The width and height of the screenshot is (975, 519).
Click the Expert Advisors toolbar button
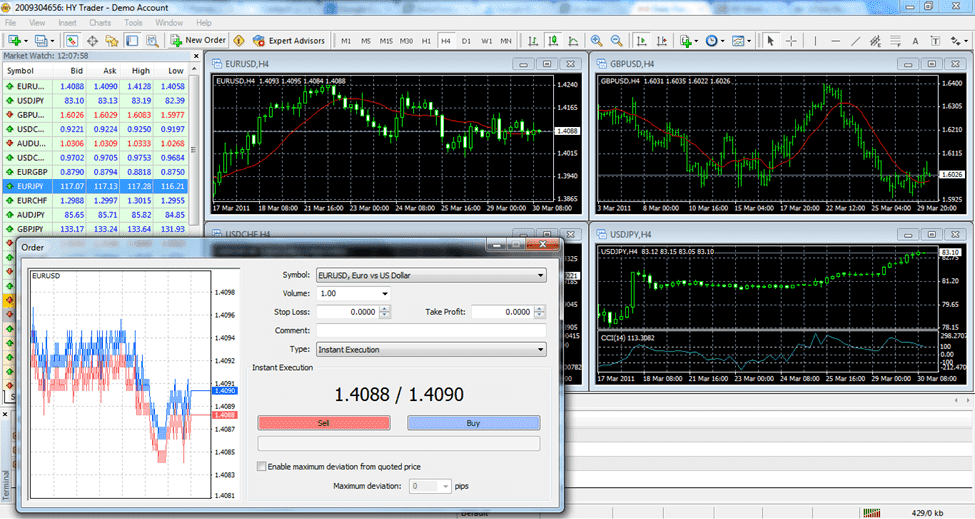289,41
